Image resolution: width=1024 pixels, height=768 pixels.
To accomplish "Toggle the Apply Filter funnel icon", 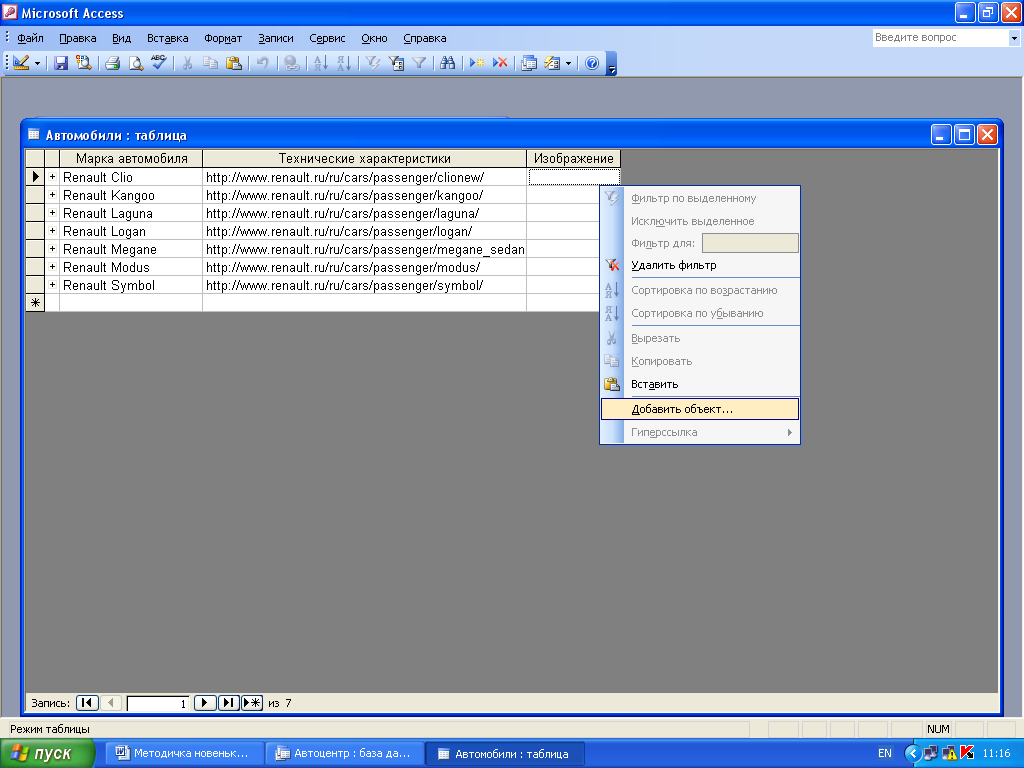I will pyautogui.click(x=419, y=63).
